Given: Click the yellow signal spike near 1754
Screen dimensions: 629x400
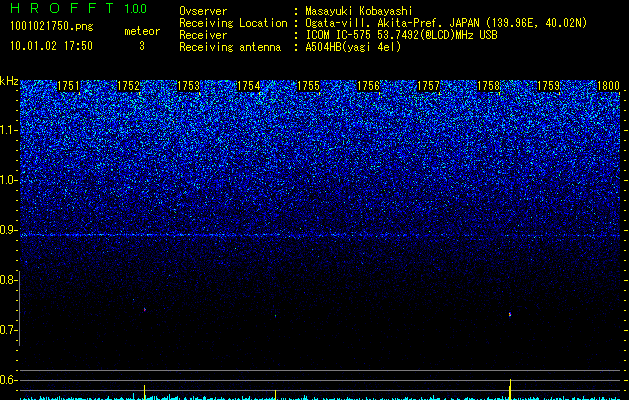Looking at the screenshot, I should [x=275, y=394].
